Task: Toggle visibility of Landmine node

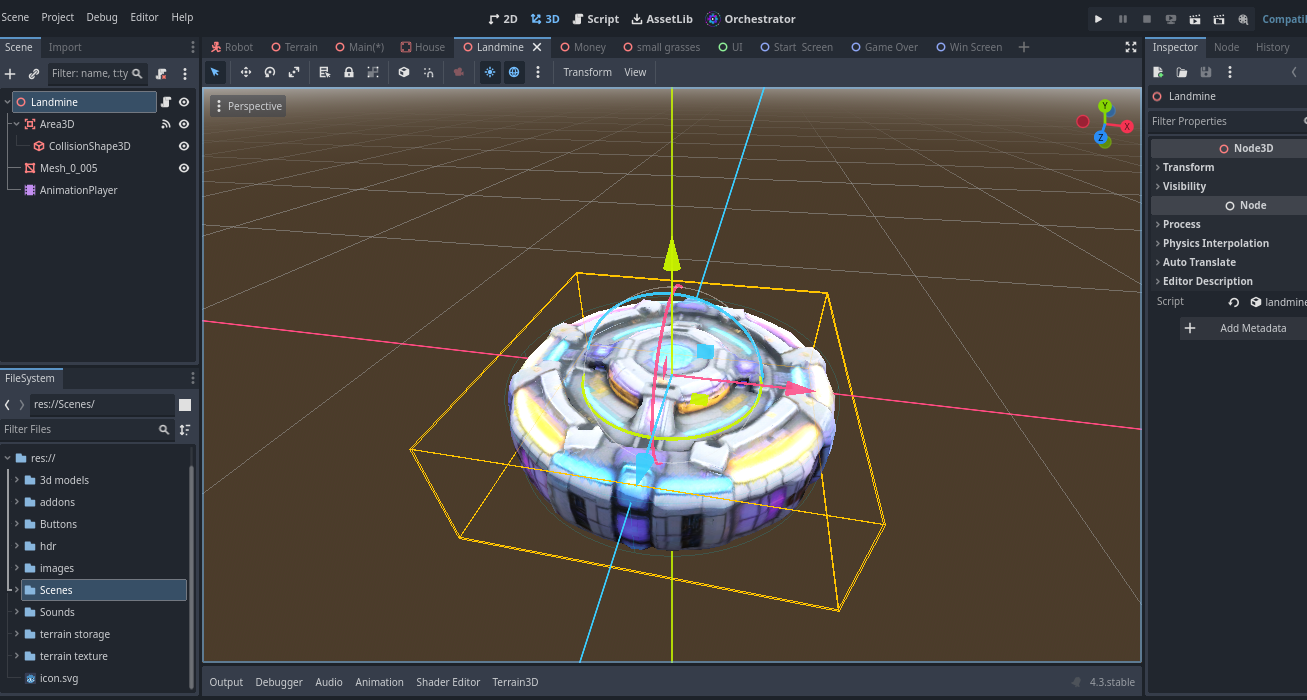Action: 184,102
